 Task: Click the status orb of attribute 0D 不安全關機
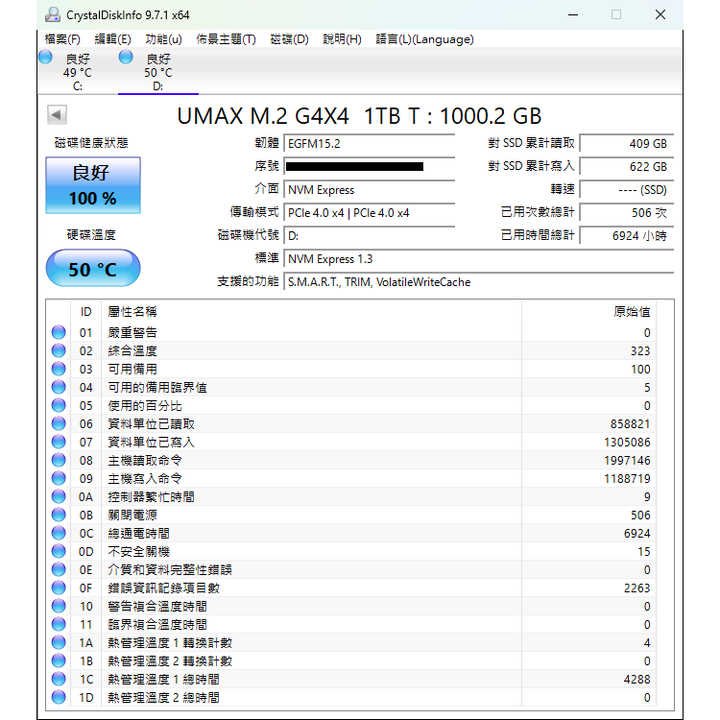[x=59, y=551]
